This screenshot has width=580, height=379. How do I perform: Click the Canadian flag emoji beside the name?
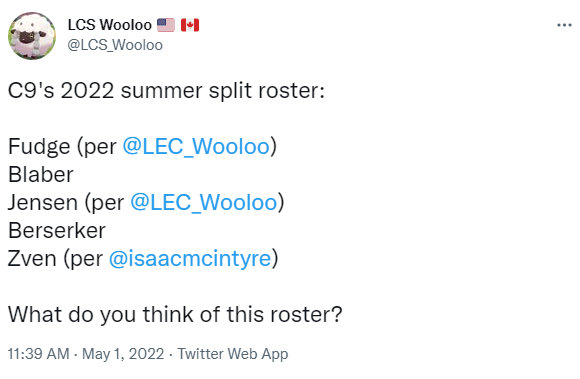[190, 25]
